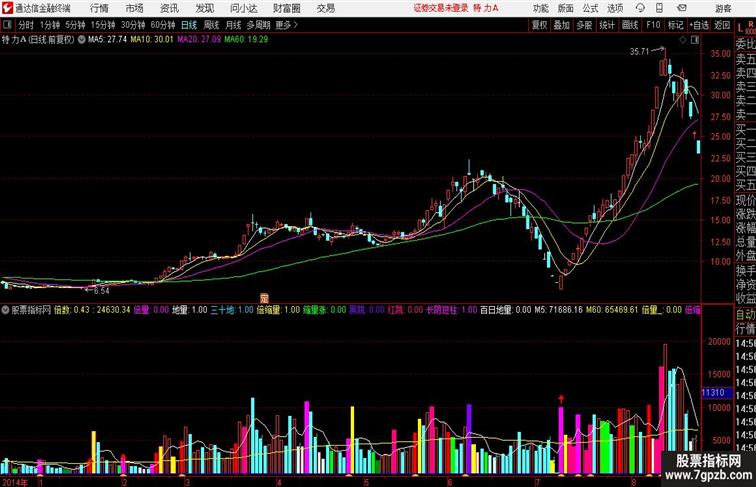Open the 资讯 menu
The height and width of the screenshot is (487, 756).
pos(169,8)
